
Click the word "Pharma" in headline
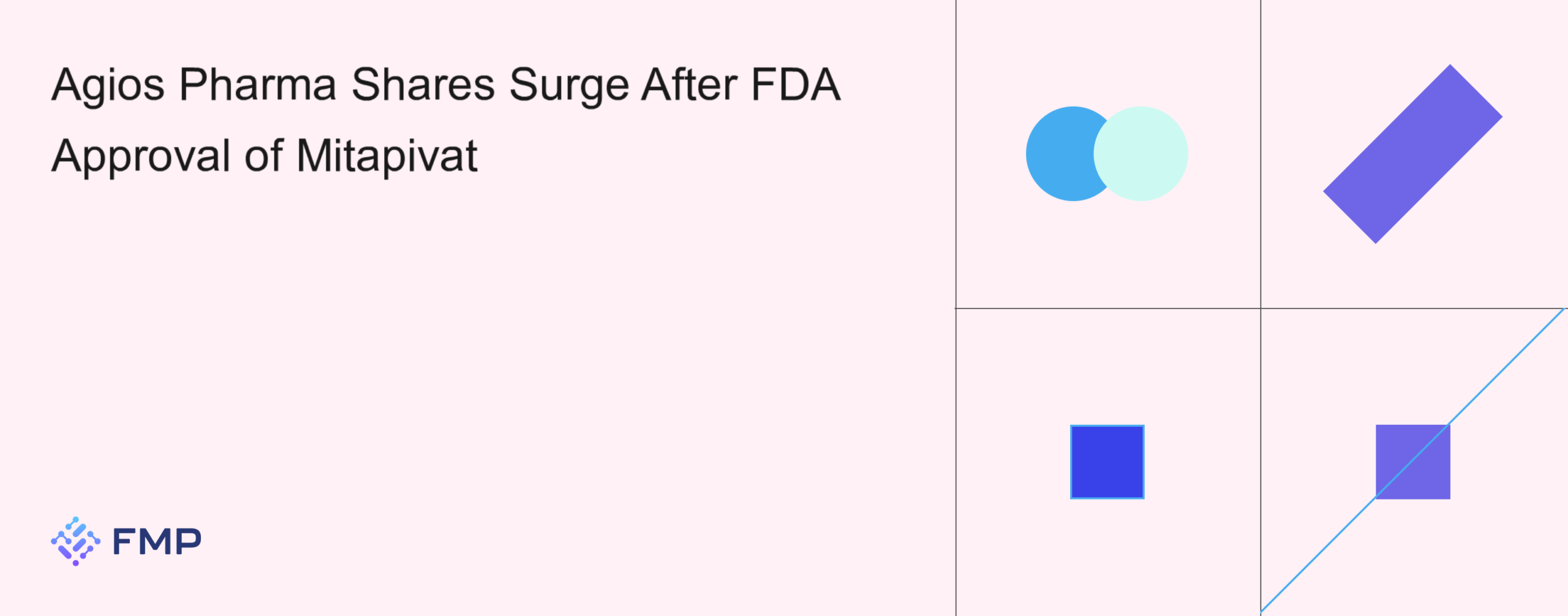pos(258,85)
